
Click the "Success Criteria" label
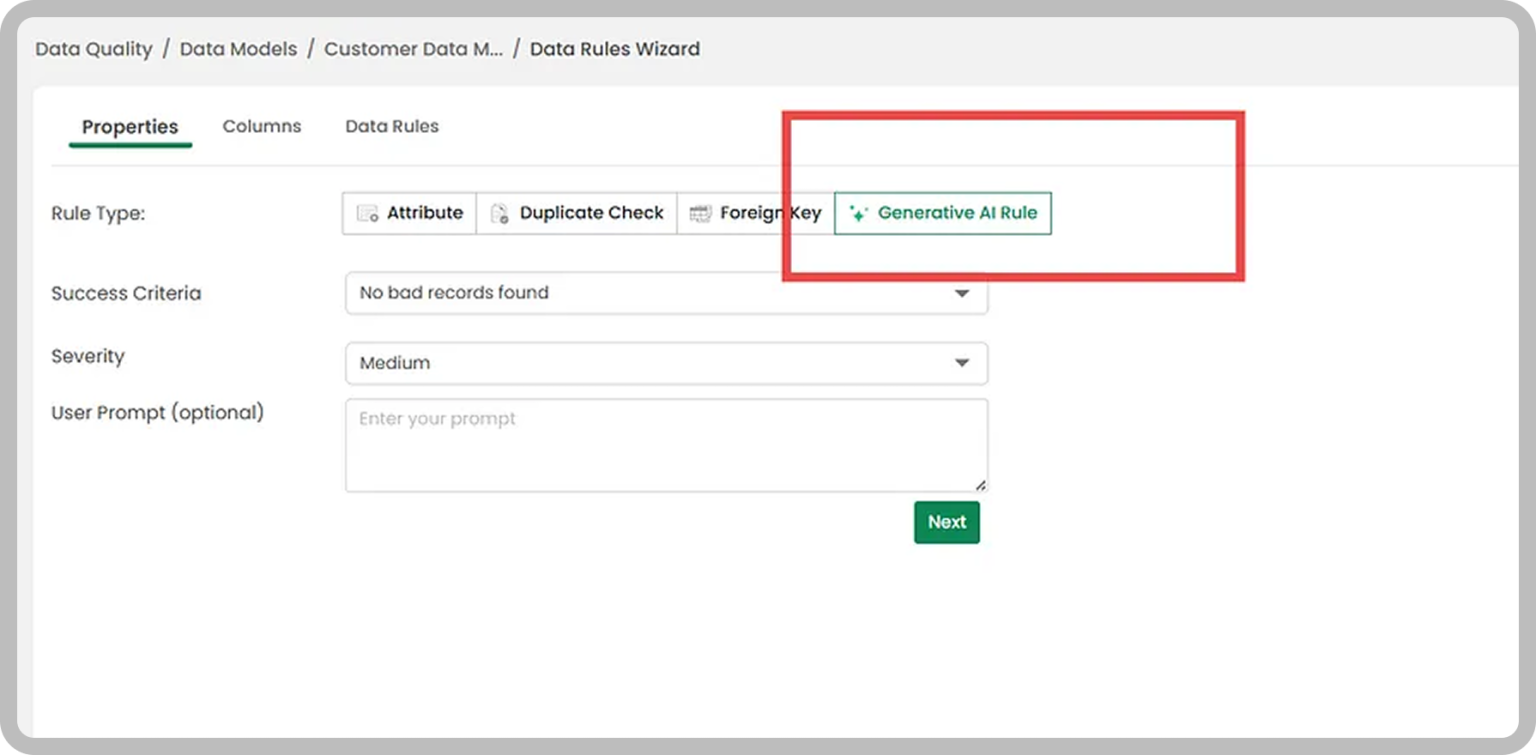point(126,293)
